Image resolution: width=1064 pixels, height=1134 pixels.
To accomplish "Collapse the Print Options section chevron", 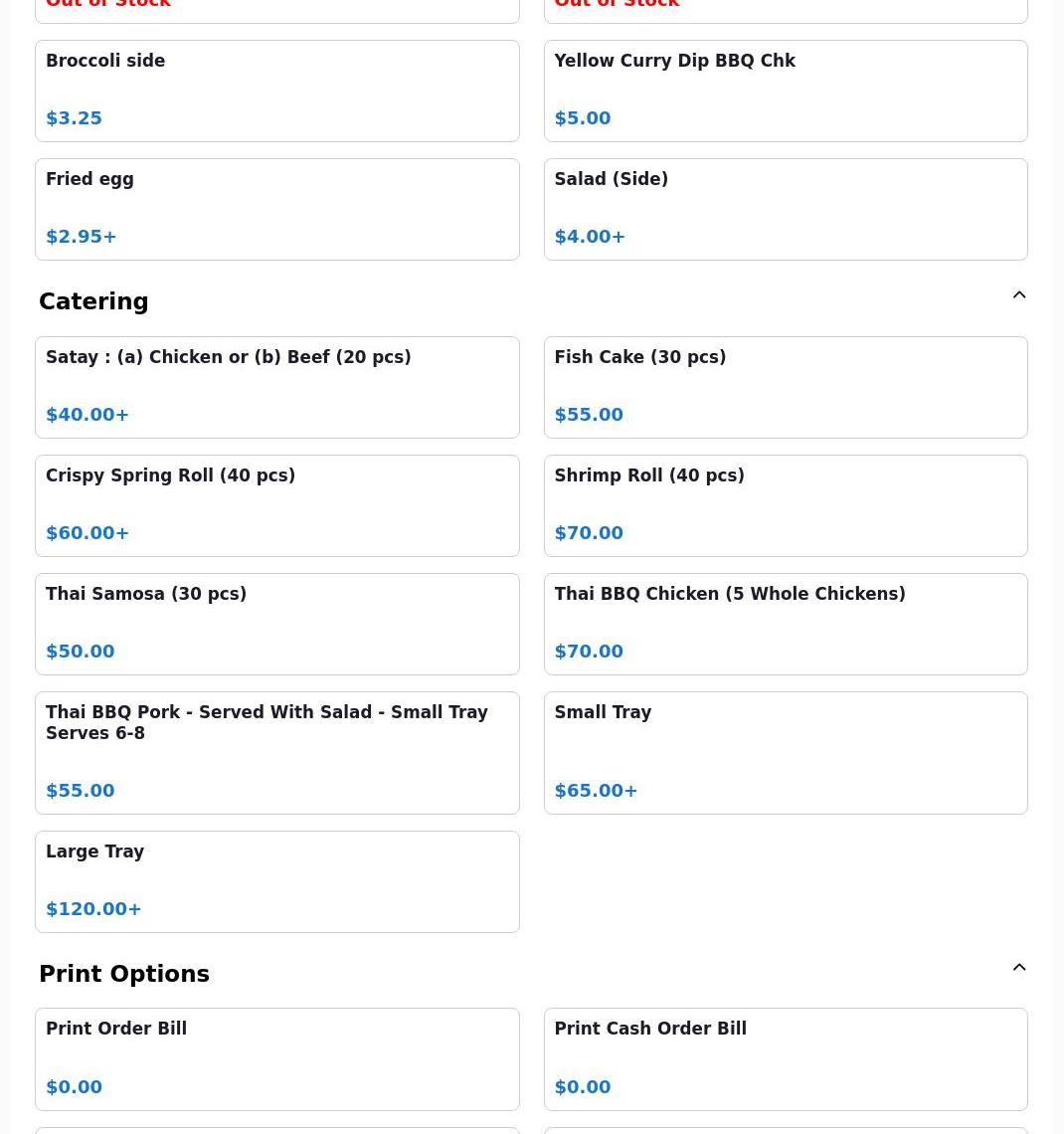I will click(x=1019, y=968).
